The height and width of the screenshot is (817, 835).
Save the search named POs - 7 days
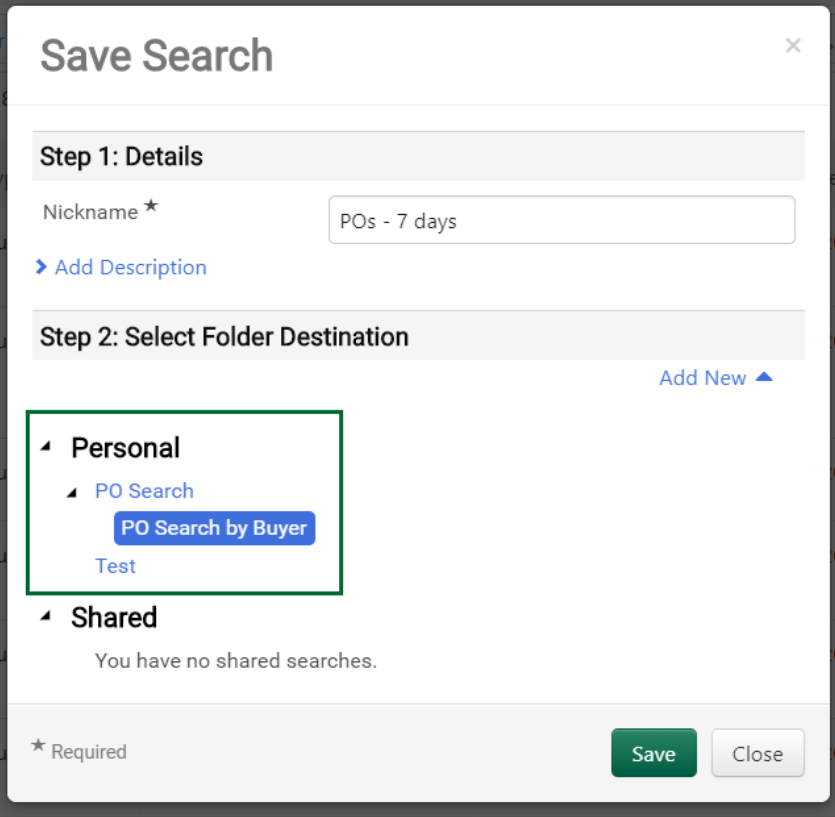coord(654,753)
